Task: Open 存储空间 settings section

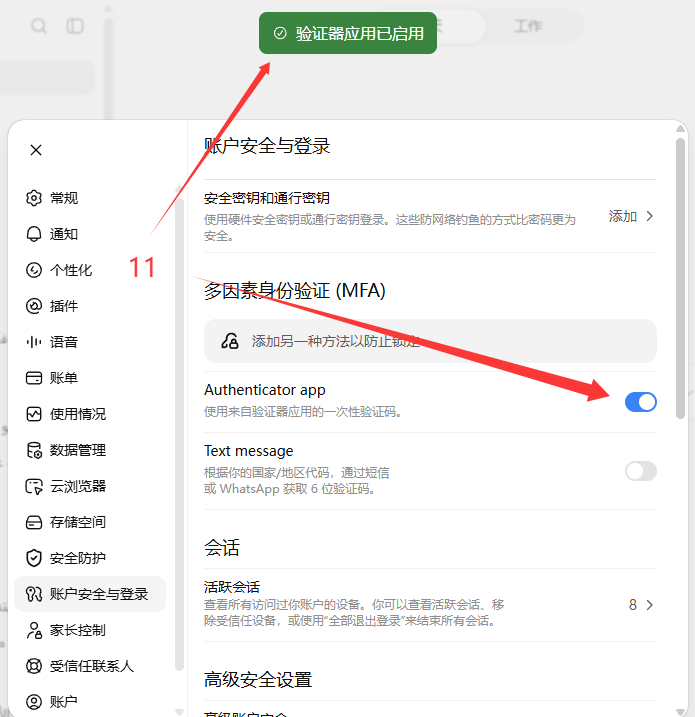Action: pyautogui.click(x=90, y=522)
